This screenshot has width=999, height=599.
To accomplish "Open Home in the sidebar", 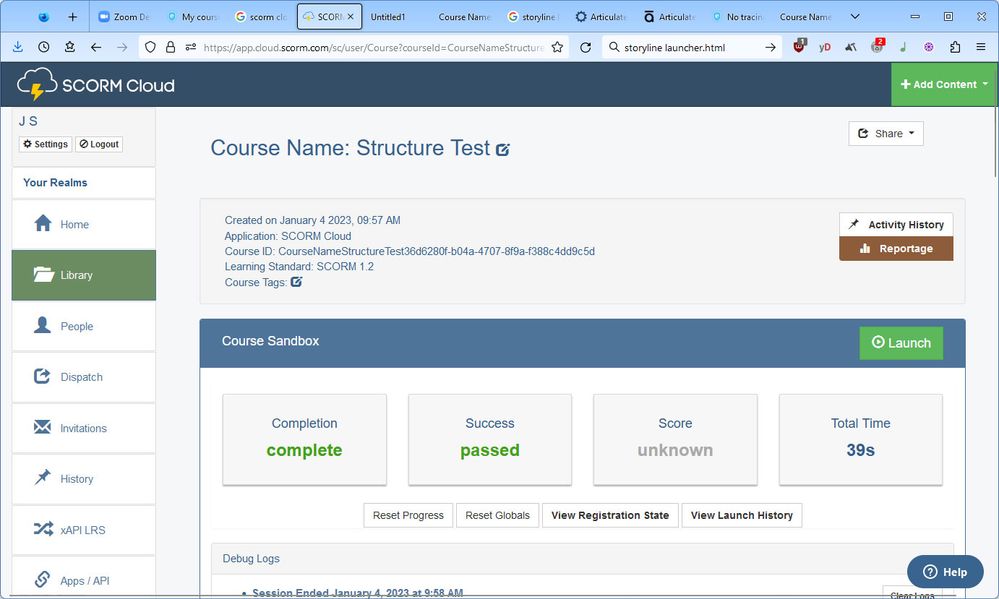I will (x=83, y=224).
